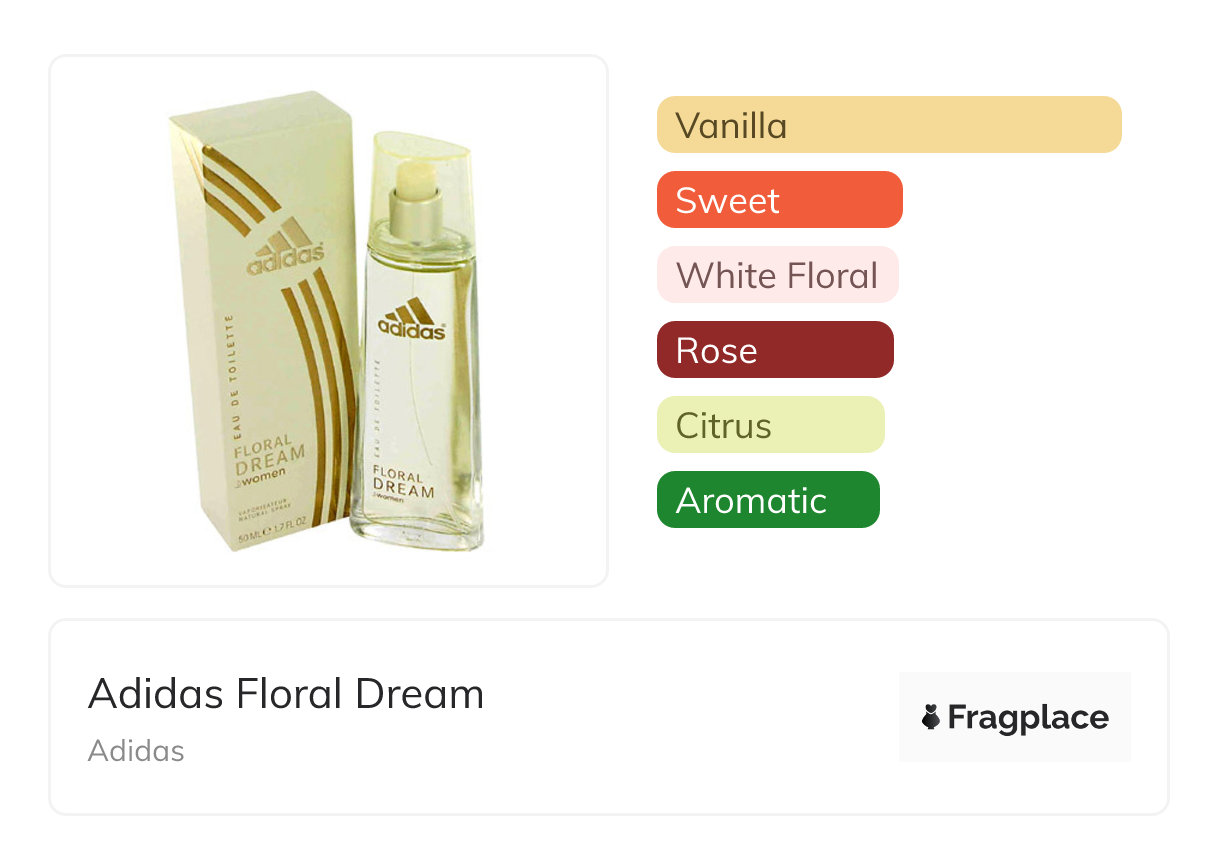Pick the Citrus accord bar
The width and height of the screenshot is (1218, 864).
click(x=770, y=425)
